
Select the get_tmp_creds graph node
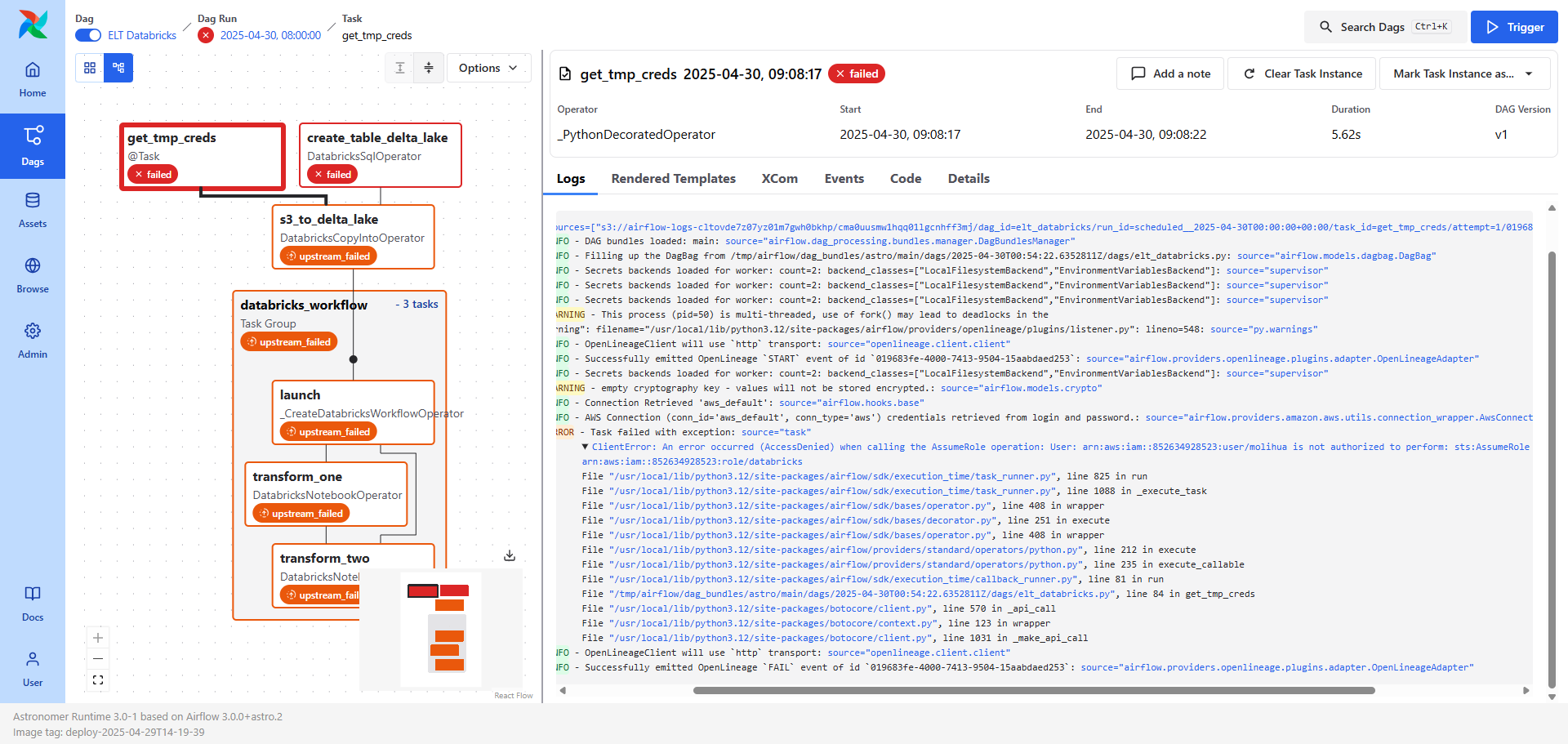203,156
